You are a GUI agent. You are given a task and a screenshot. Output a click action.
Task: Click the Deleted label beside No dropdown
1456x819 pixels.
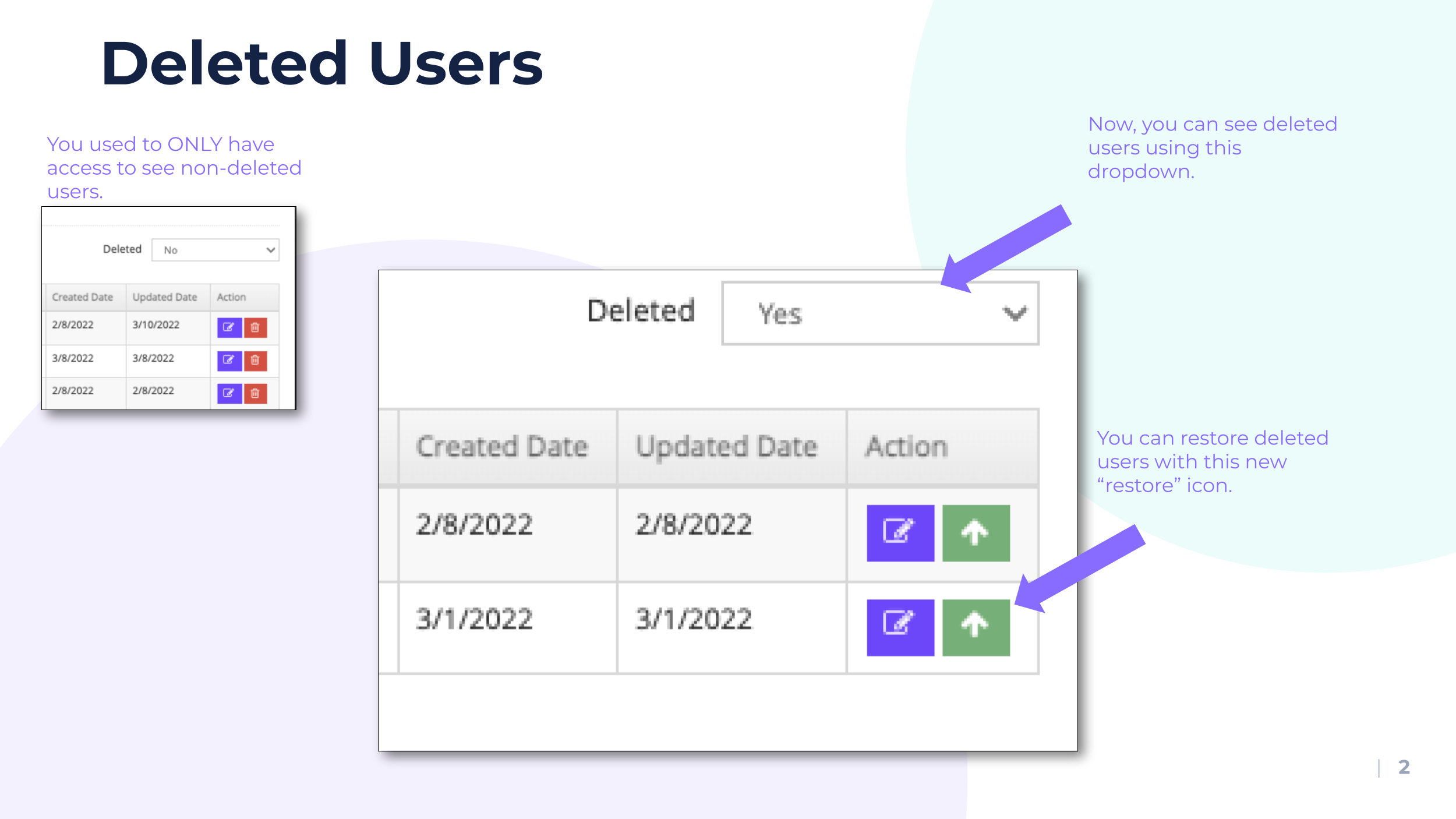click(122, 249)
